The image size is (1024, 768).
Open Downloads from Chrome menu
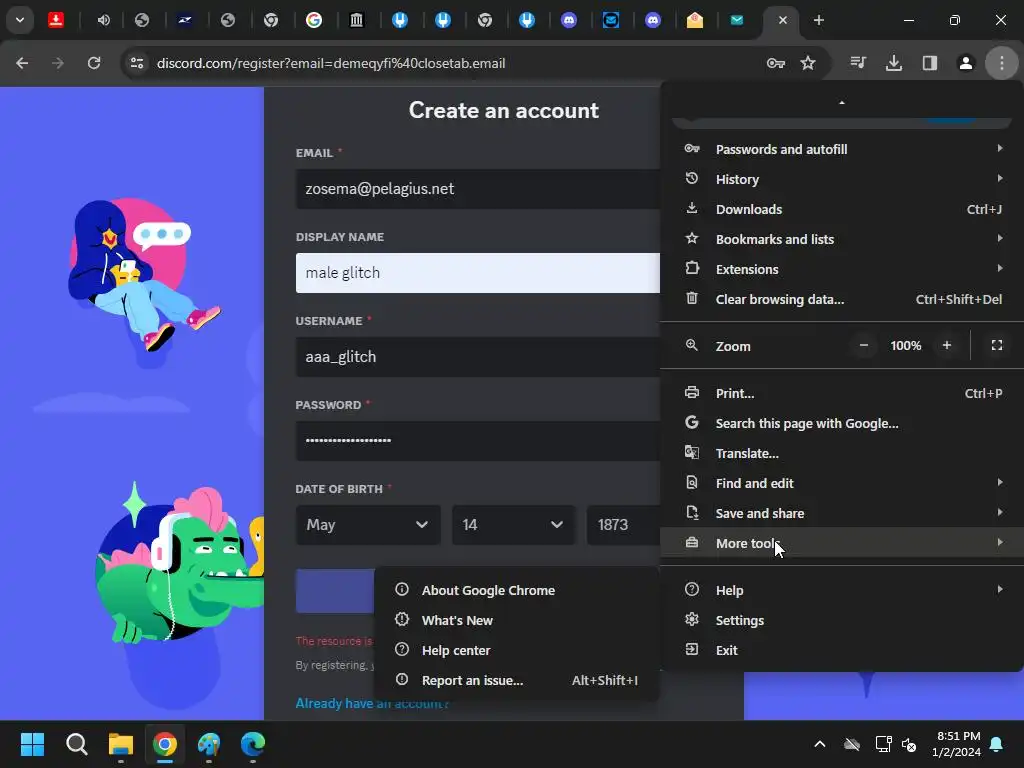842,209
